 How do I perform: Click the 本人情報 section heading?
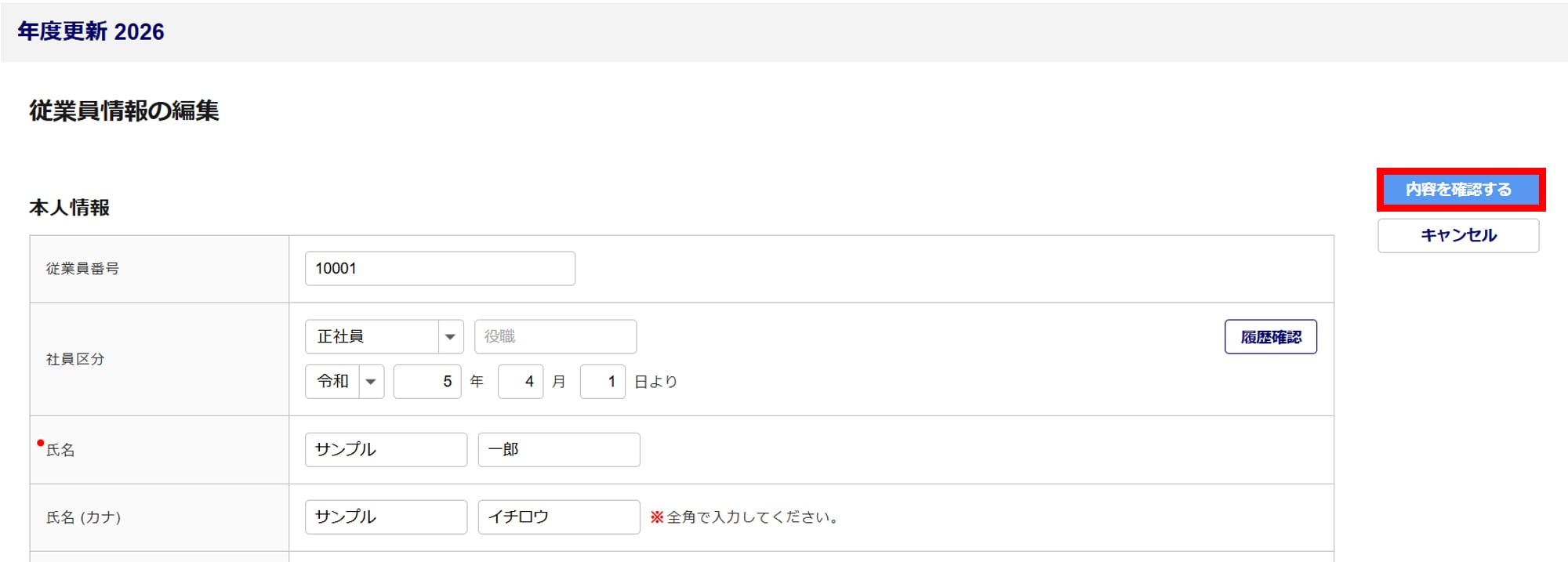[x=70, y=208]
